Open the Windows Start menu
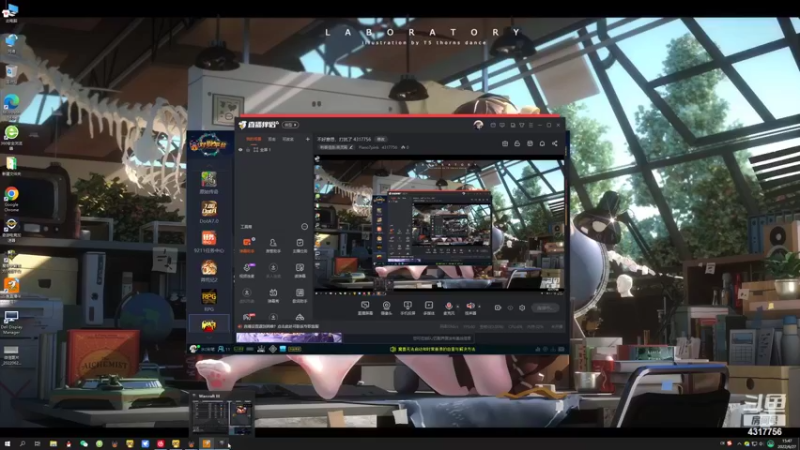 point(7,444)
